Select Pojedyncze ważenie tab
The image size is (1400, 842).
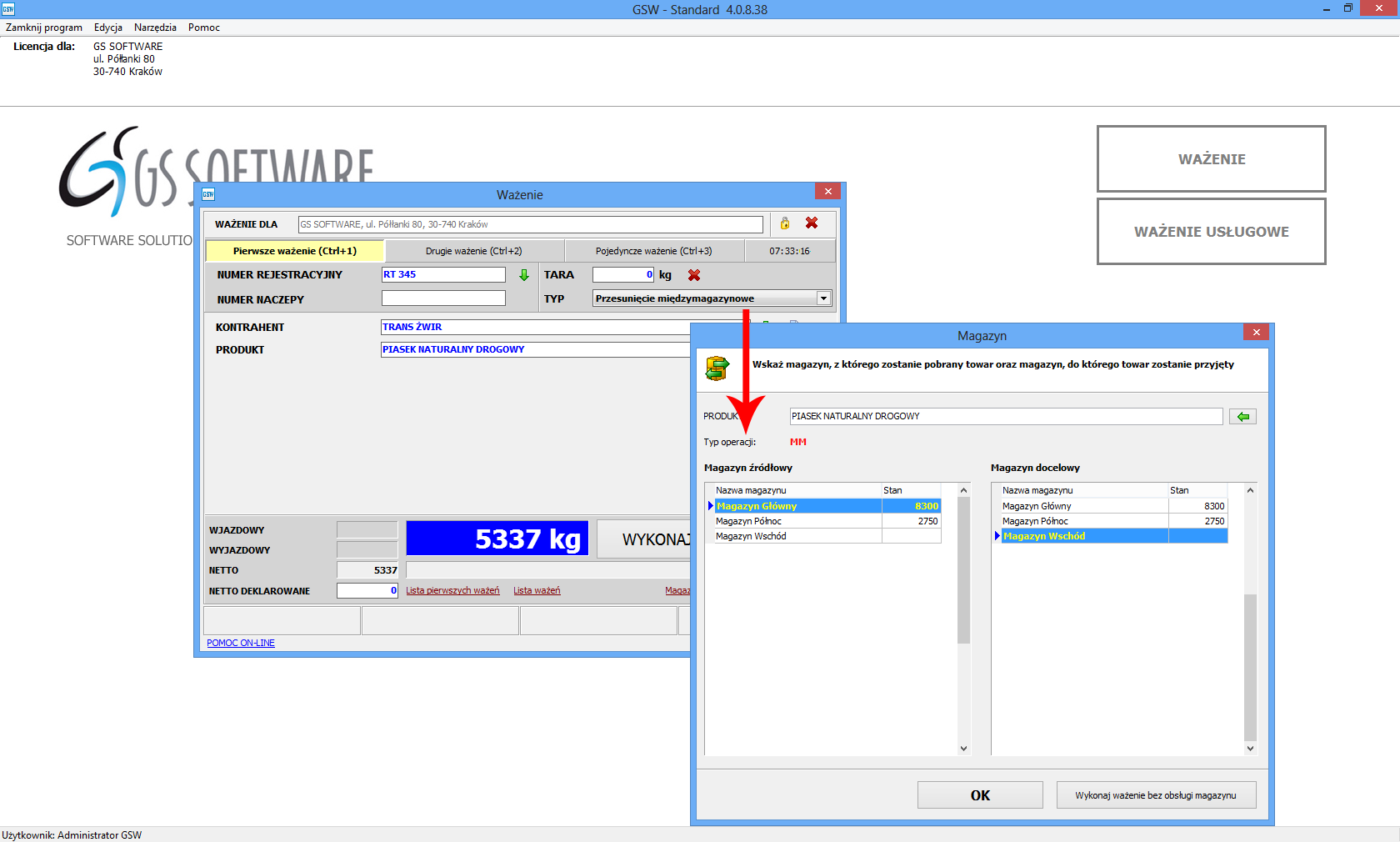point(653,251)
